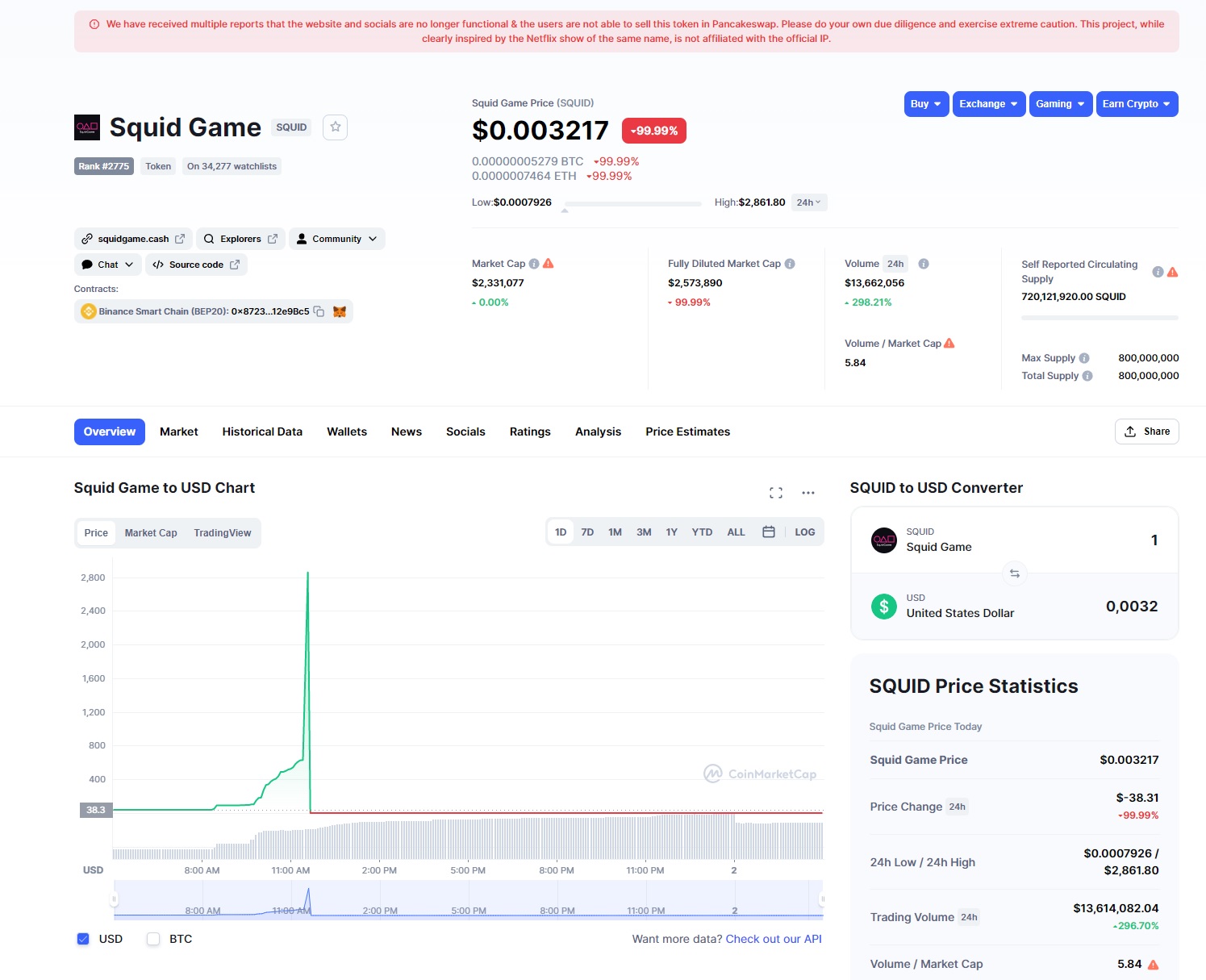Add Squid Game to watchlist star
The width and height of the screenshot is (1206, 980).
click(335, 127)
